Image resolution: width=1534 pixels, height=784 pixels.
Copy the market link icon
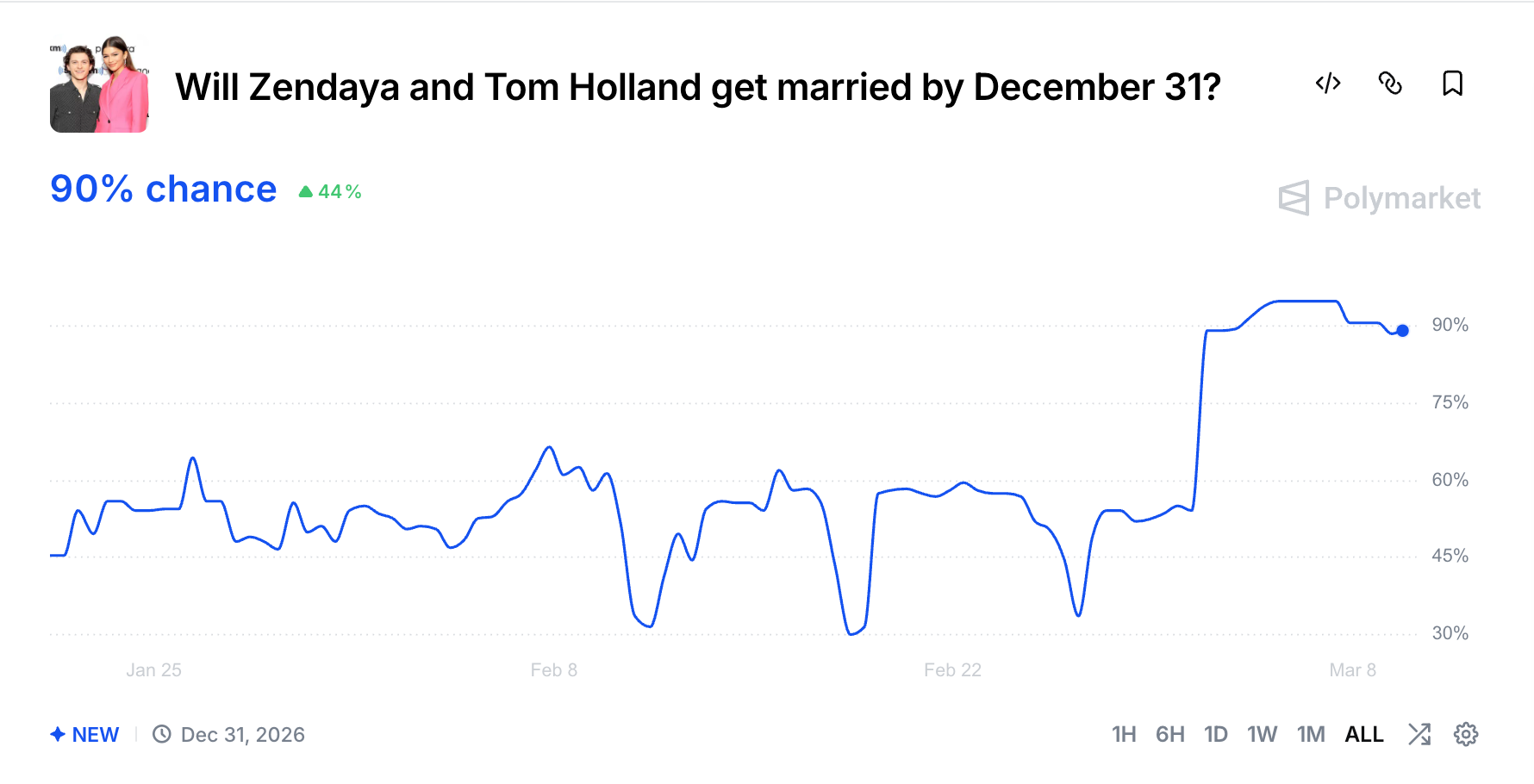click(x=1390, y=84)
